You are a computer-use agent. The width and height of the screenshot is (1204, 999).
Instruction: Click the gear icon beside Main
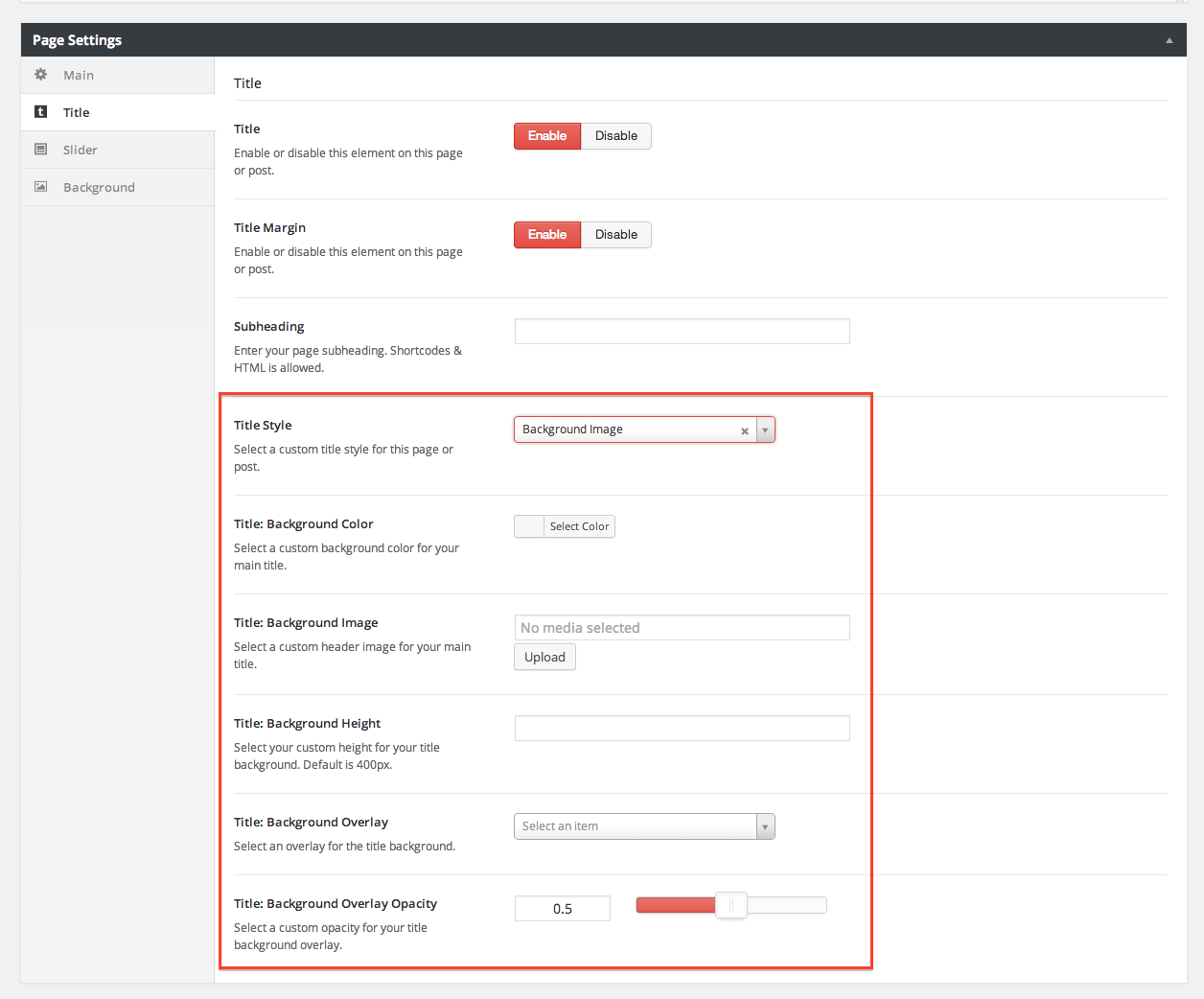pos(41,75)
